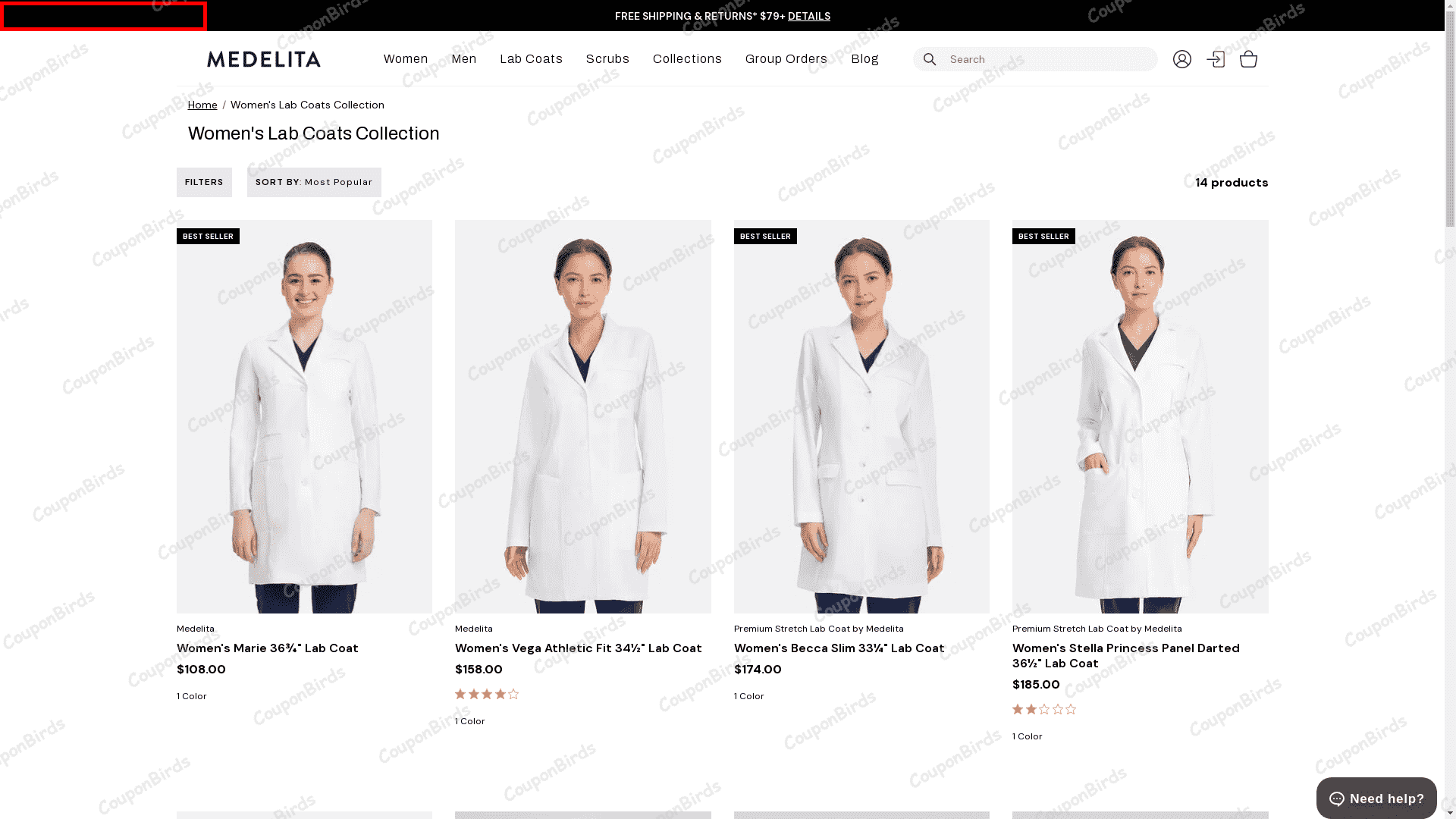Open the Collections menu
The height and width of the screenshot is (819, 1456).
click(687, 59)
